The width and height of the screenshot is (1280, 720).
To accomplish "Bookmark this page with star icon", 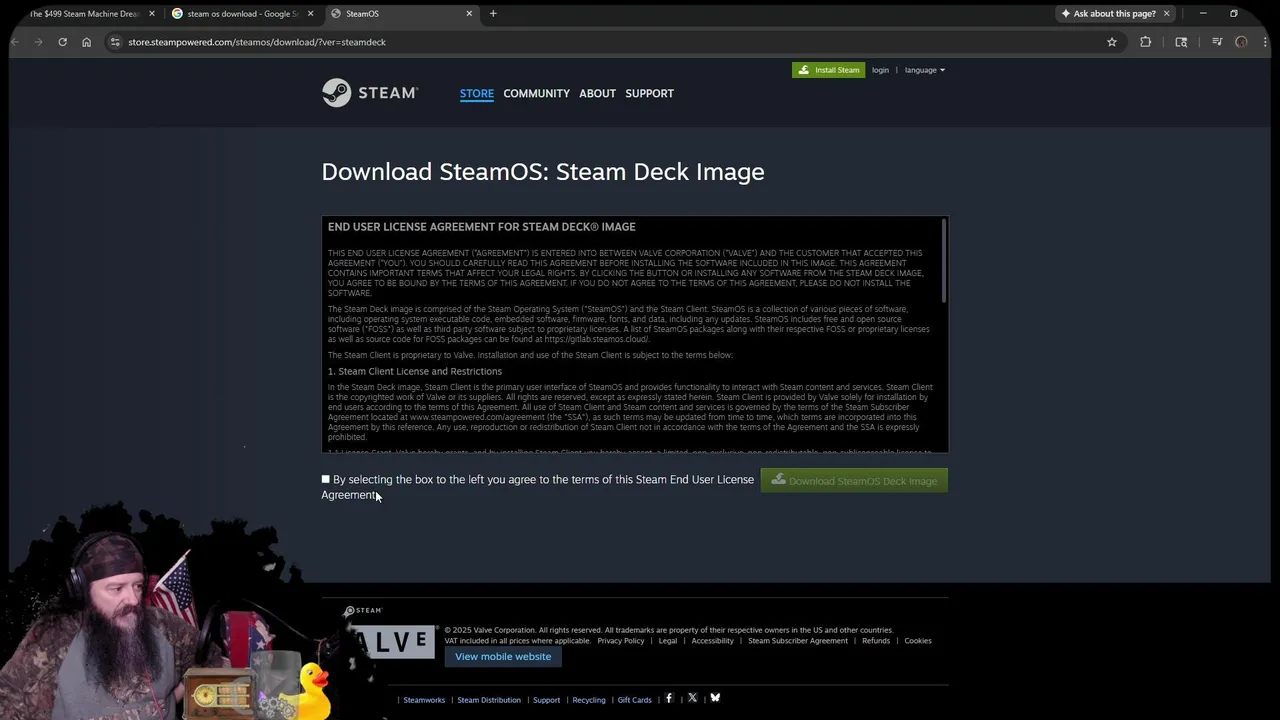I will pyautogui.click(x=1111, y=42).
